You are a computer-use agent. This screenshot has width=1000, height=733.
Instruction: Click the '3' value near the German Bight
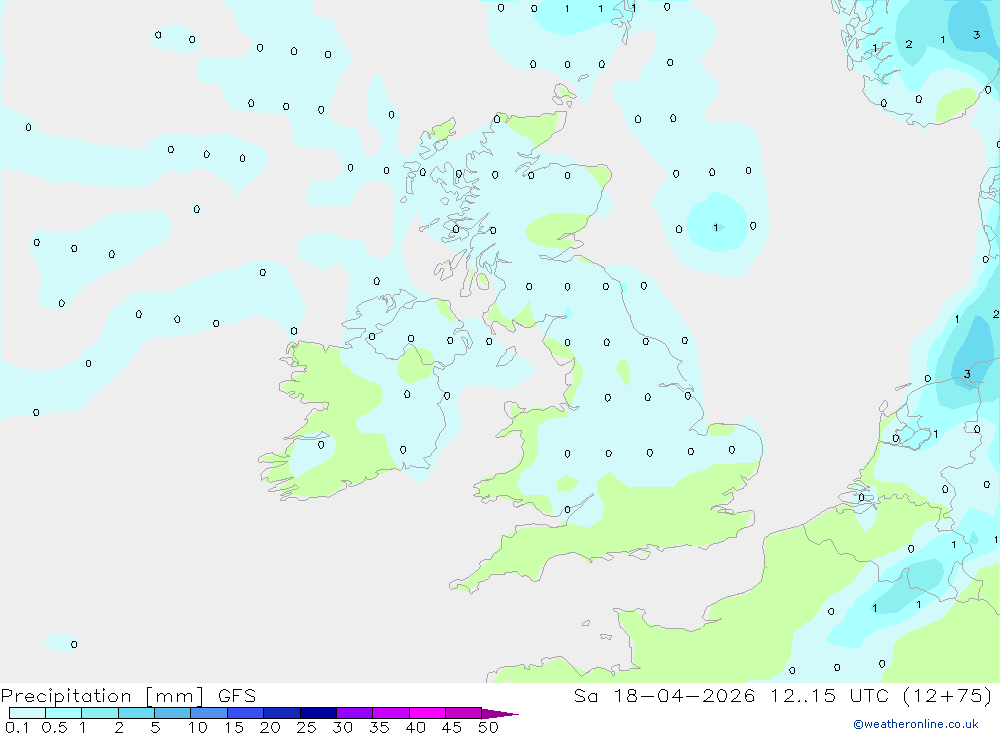pyautogui.click(x=967, y=374)
